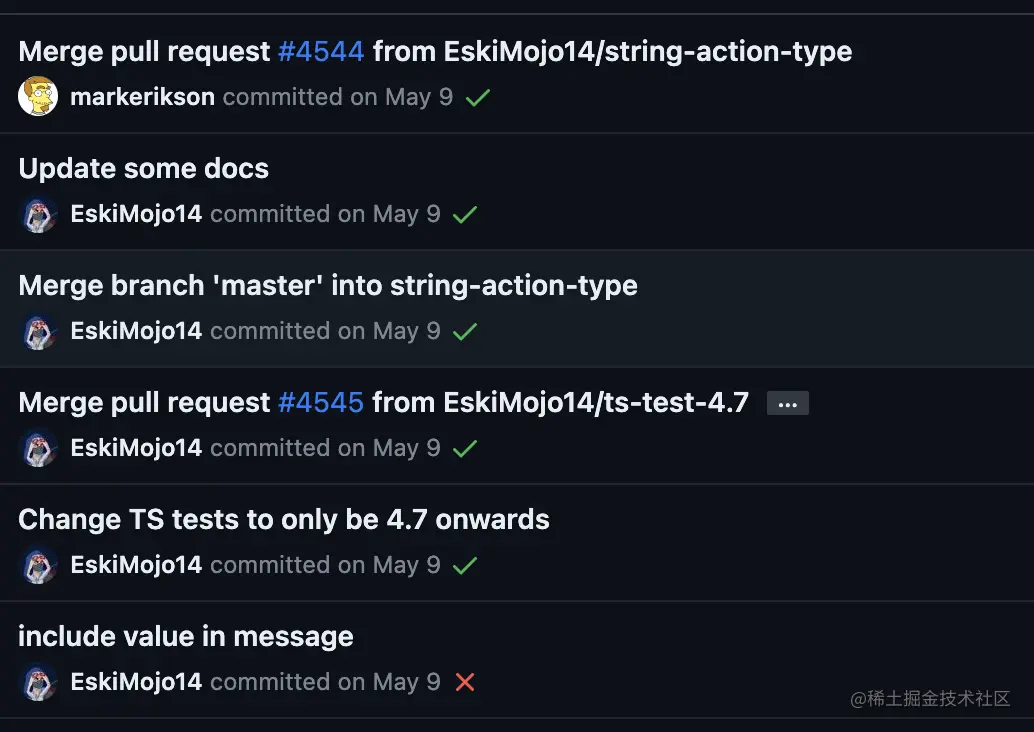
Task: Click the EskiMojo14 username under "Change TS tests" commit
Action: click(136, 565)
